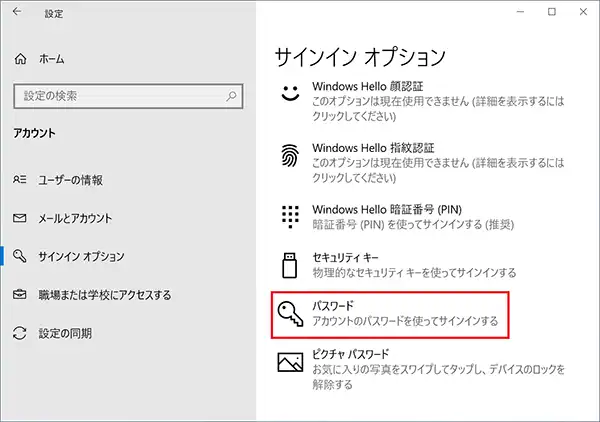Click the アカウント section heading
The image size is (600, 422).
pyautogui.click(x=34, y=133)
